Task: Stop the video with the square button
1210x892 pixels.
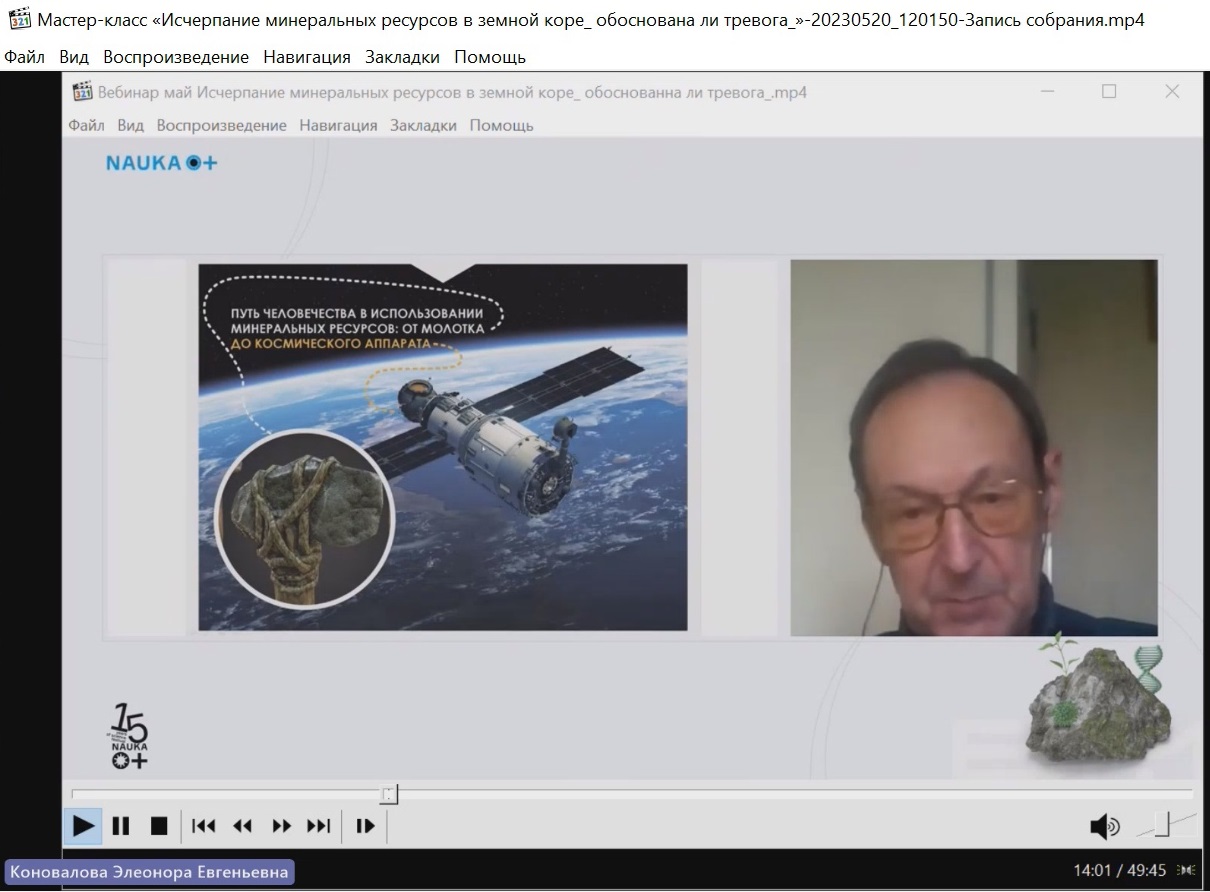Action: coord(159,826)
